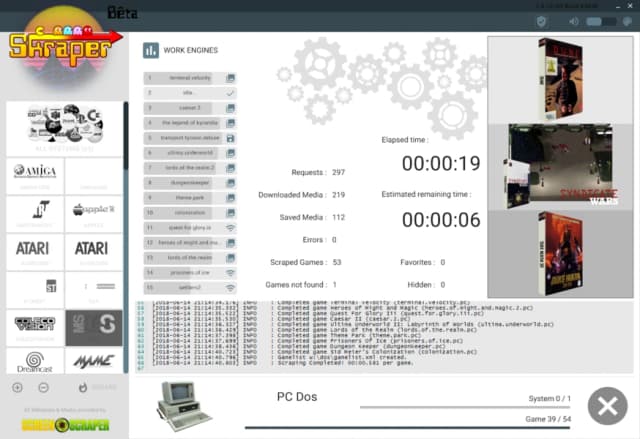The image size is (640, 439).
Task: Remove a system with the minus icon
Action: click(x=43, y=387)
